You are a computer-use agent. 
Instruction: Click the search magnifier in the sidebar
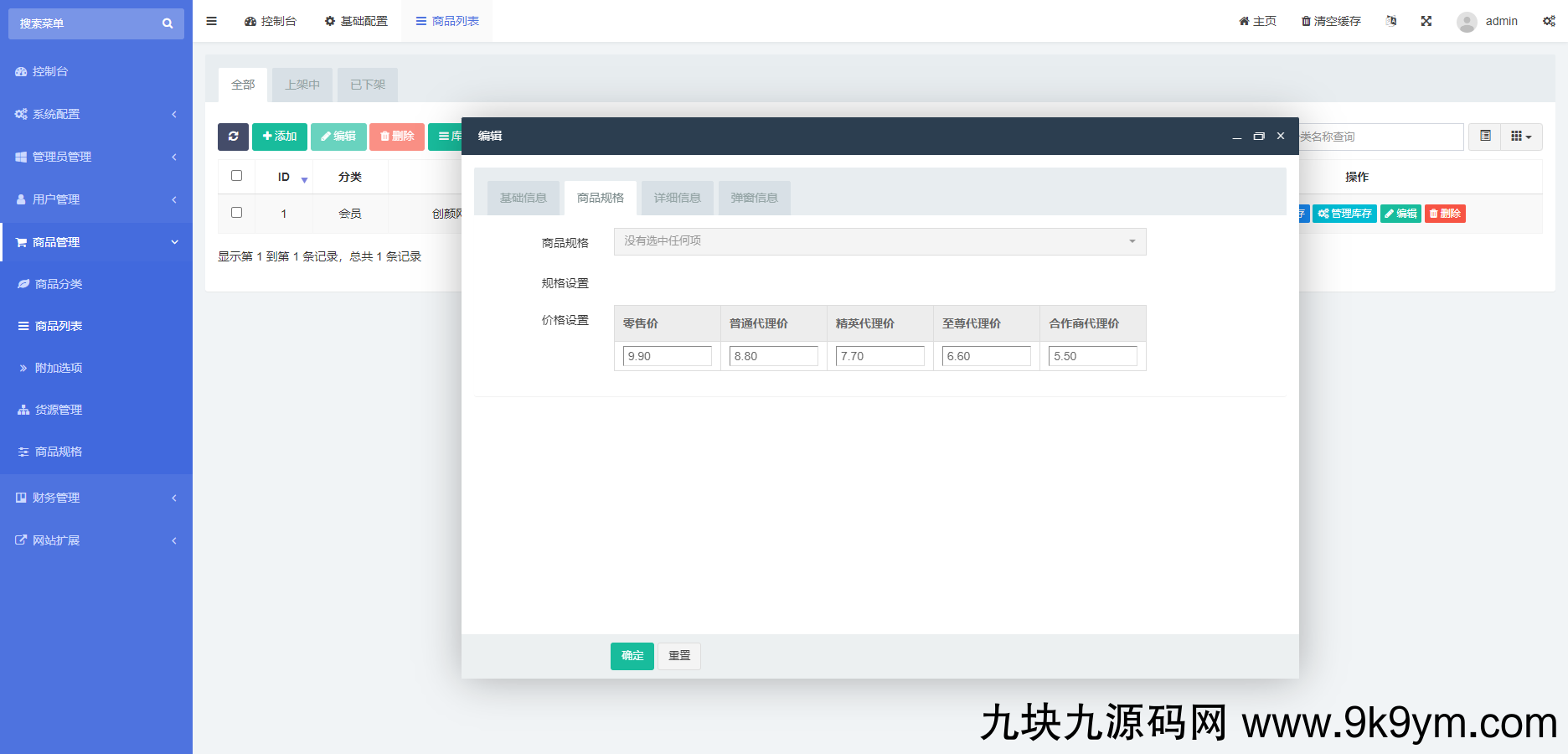[168, 23]
